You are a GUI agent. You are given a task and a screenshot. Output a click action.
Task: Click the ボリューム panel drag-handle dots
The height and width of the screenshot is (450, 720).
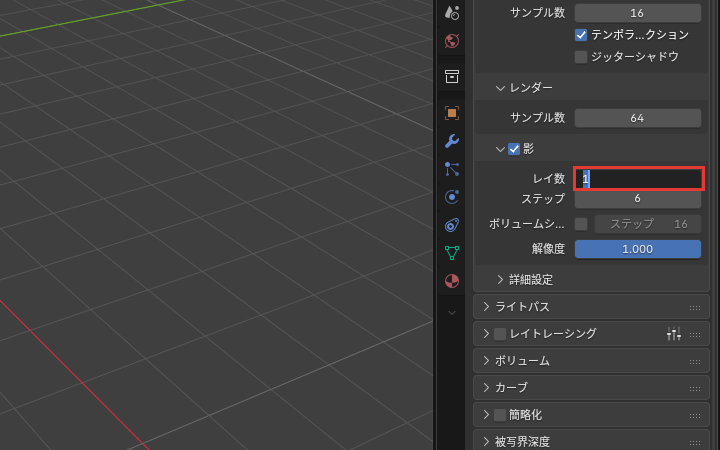(695, 362)
